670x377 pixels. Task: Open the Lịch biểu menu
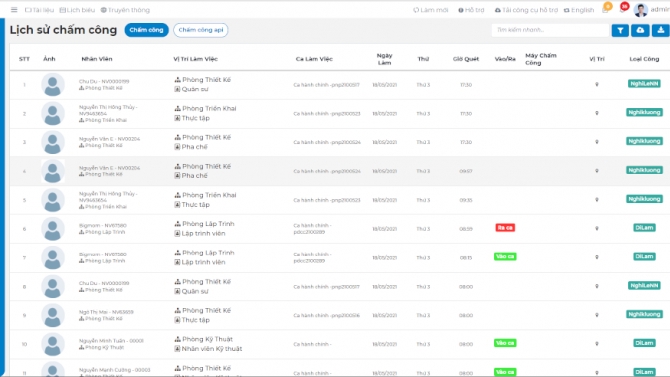coord(77,10)
